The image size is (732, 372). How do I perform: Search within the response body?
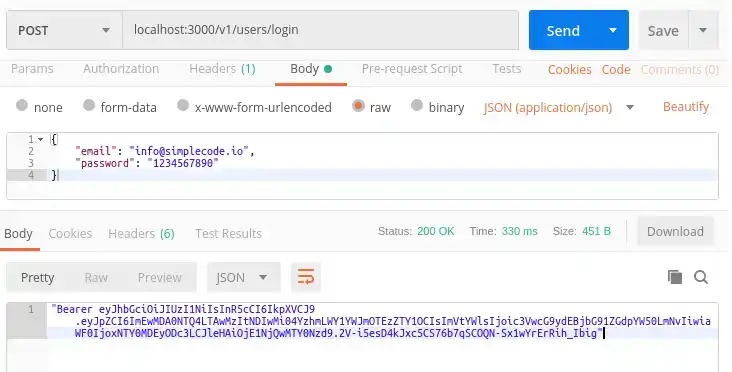(x=701, y=277)
